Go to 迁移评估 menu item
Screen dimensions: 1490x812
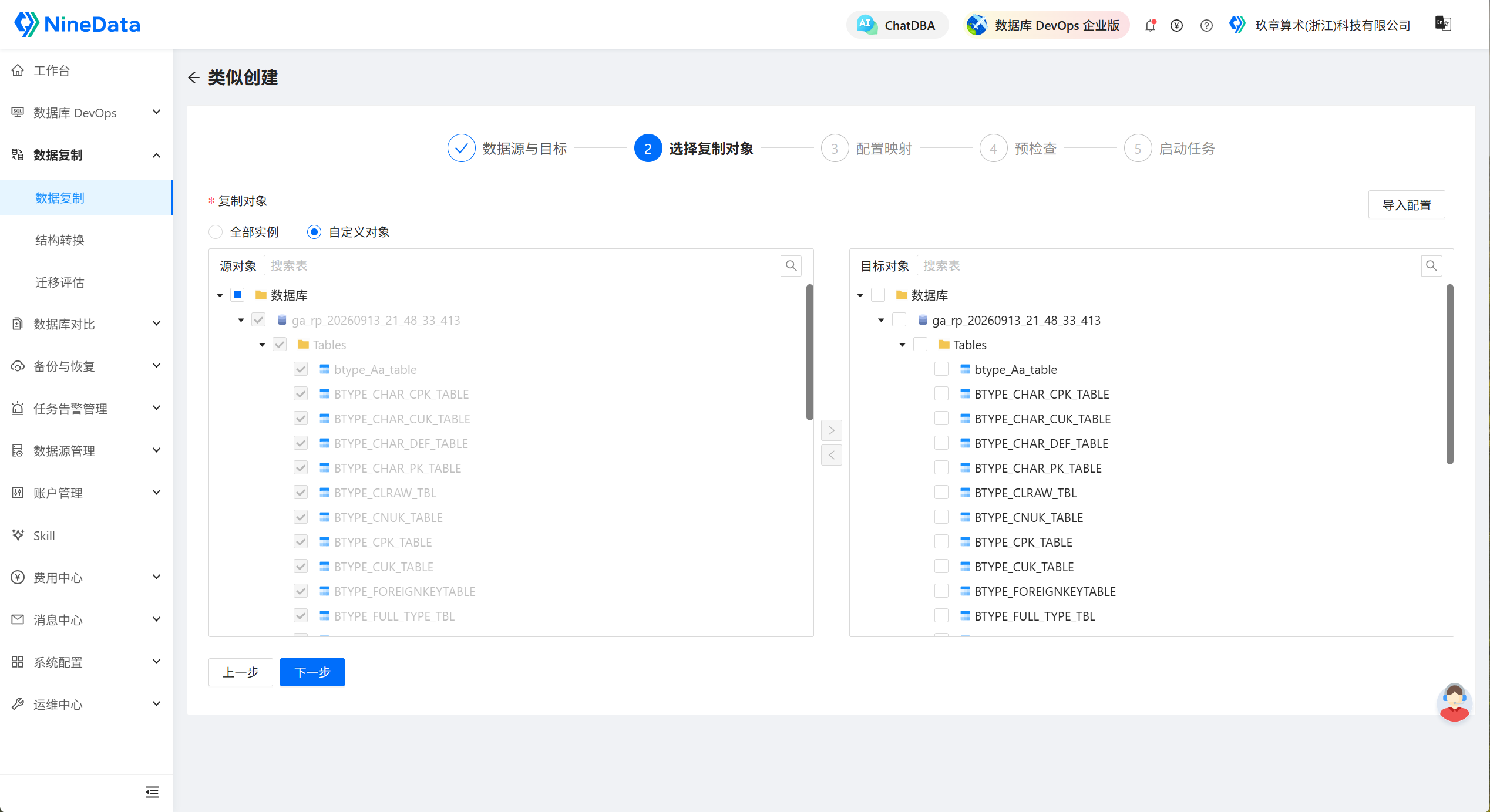(60, 282)
